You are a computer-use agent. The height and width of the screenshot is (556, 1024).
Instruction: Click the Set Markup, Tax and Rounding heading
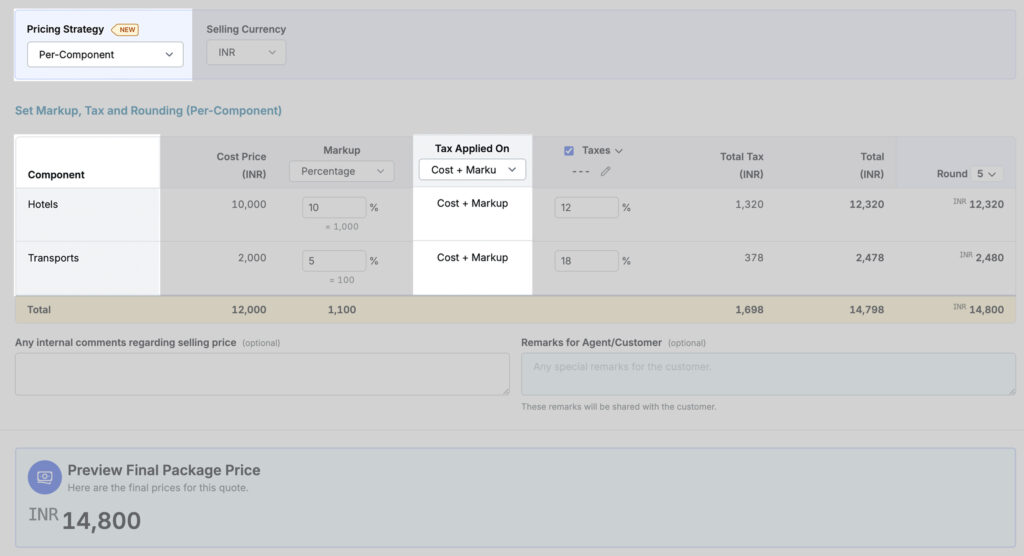point(148,110)
